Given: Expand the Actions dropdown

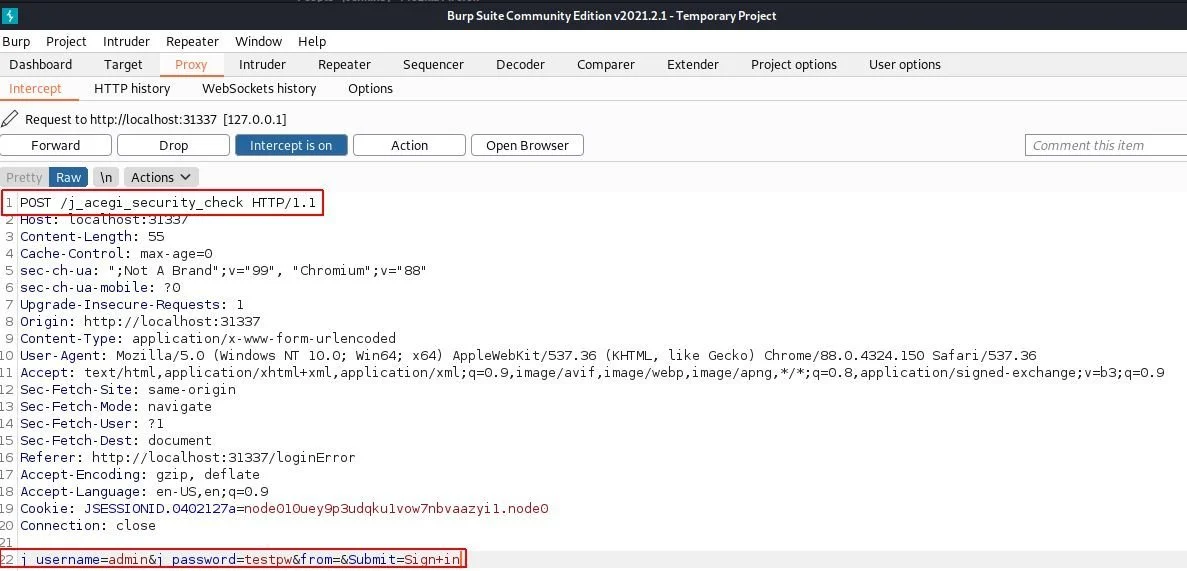Looking at the screenshot, I should 161,177.
